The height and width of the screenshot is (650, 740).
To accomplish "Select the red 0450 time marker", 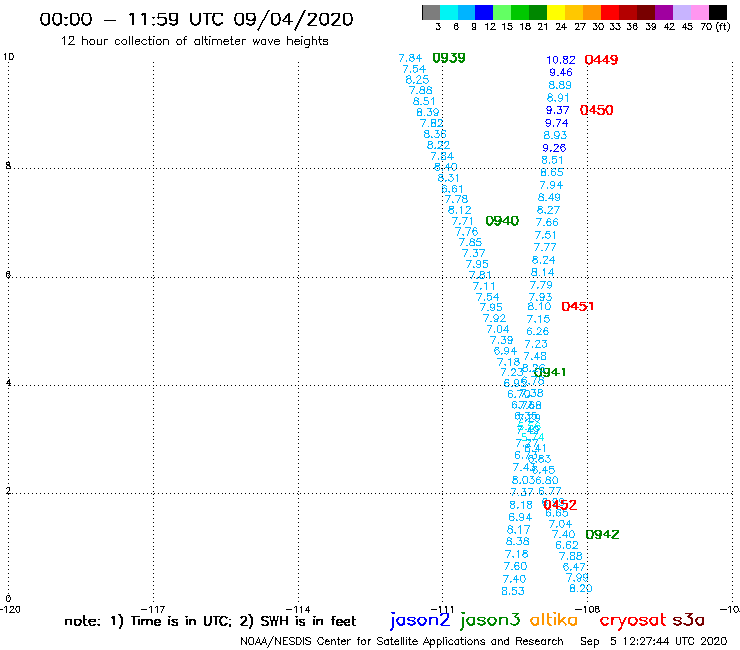I will (x=597, y=110).
